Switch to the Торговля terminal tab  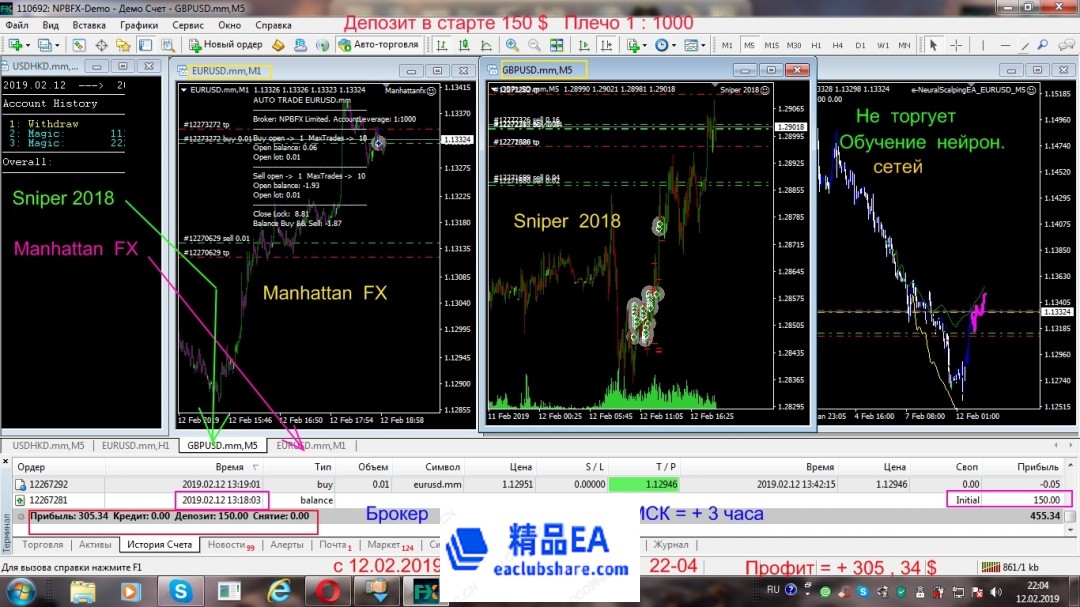[x=42, y=544]
